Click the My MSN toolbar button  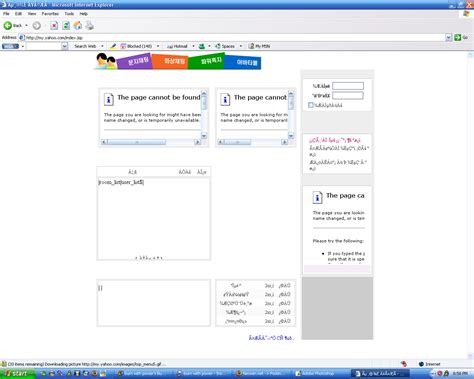coord(259,46)
